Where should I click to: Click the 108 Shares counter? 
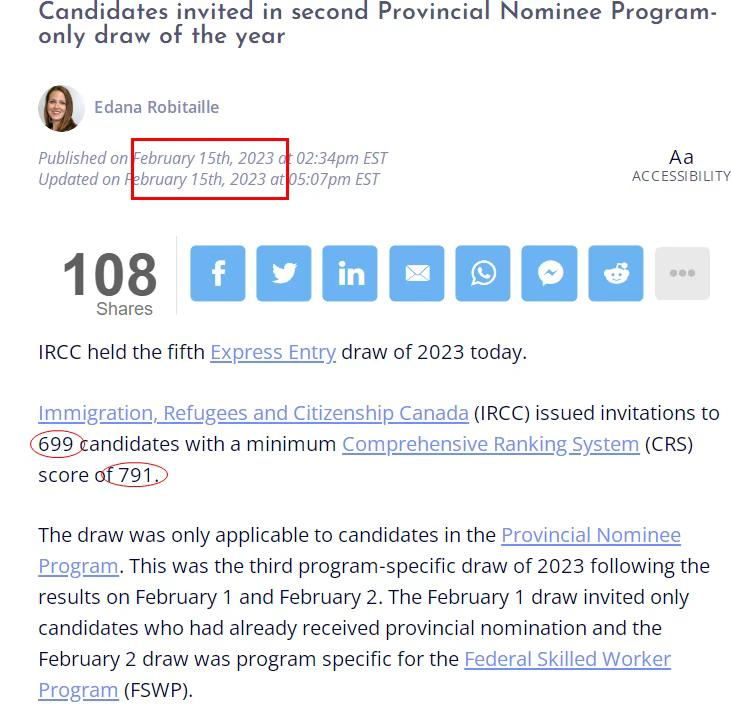pos(110,282)
